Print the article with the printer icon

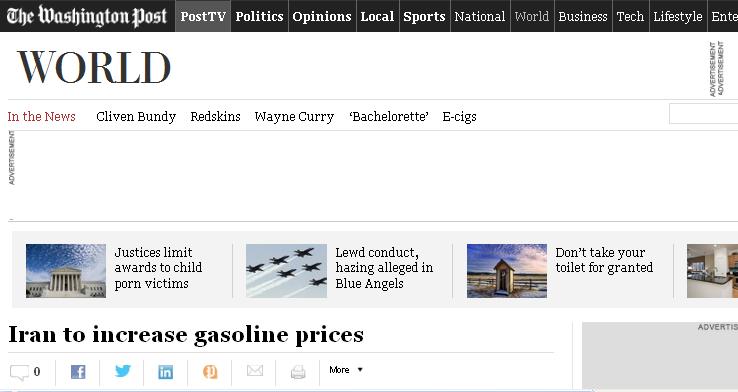(x=298, y=372)
